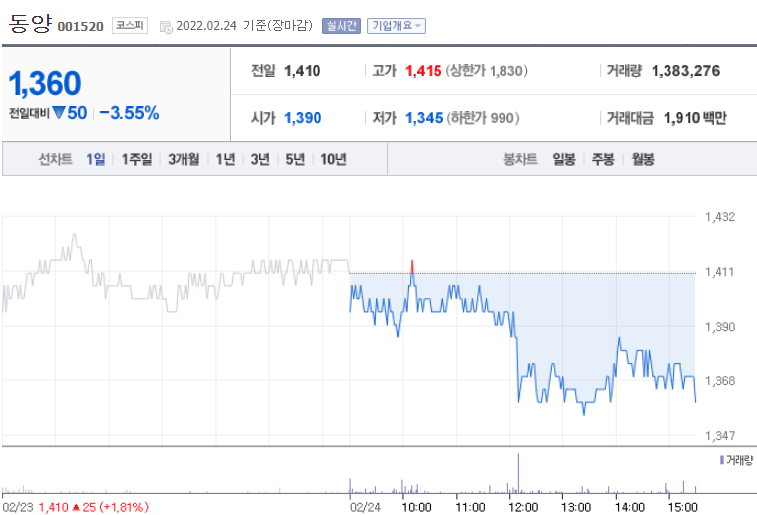Click the tallest volume bar near 12:00

(519, 473)
